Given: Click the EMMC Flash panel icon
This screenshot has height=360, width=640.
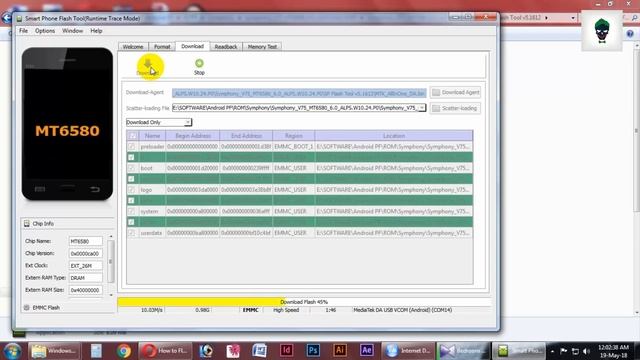Looking at the screenshot, I should pos(27,307).
